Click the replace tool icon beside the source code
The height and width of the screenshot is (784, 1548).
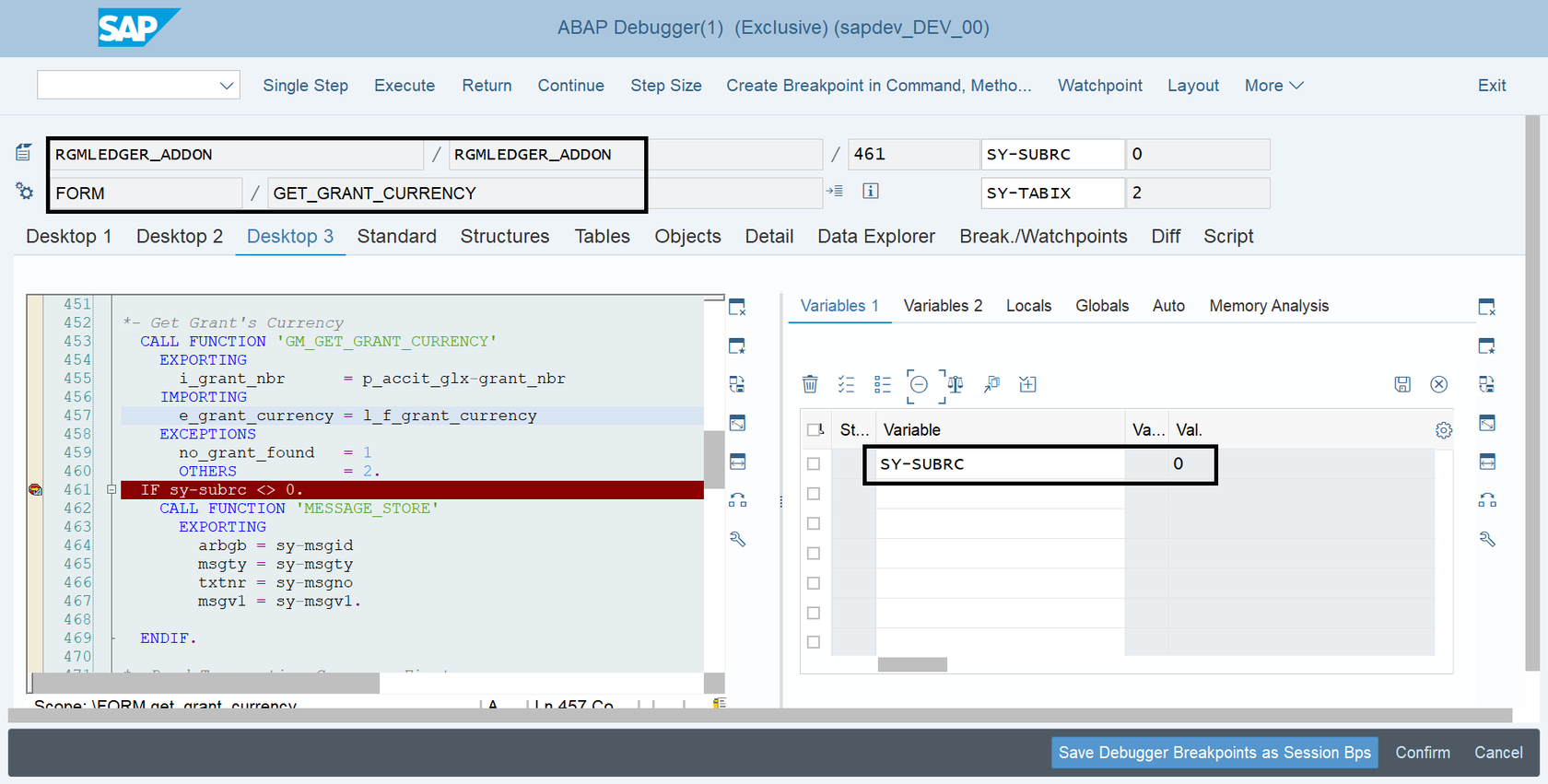click(x=737, y=384)
